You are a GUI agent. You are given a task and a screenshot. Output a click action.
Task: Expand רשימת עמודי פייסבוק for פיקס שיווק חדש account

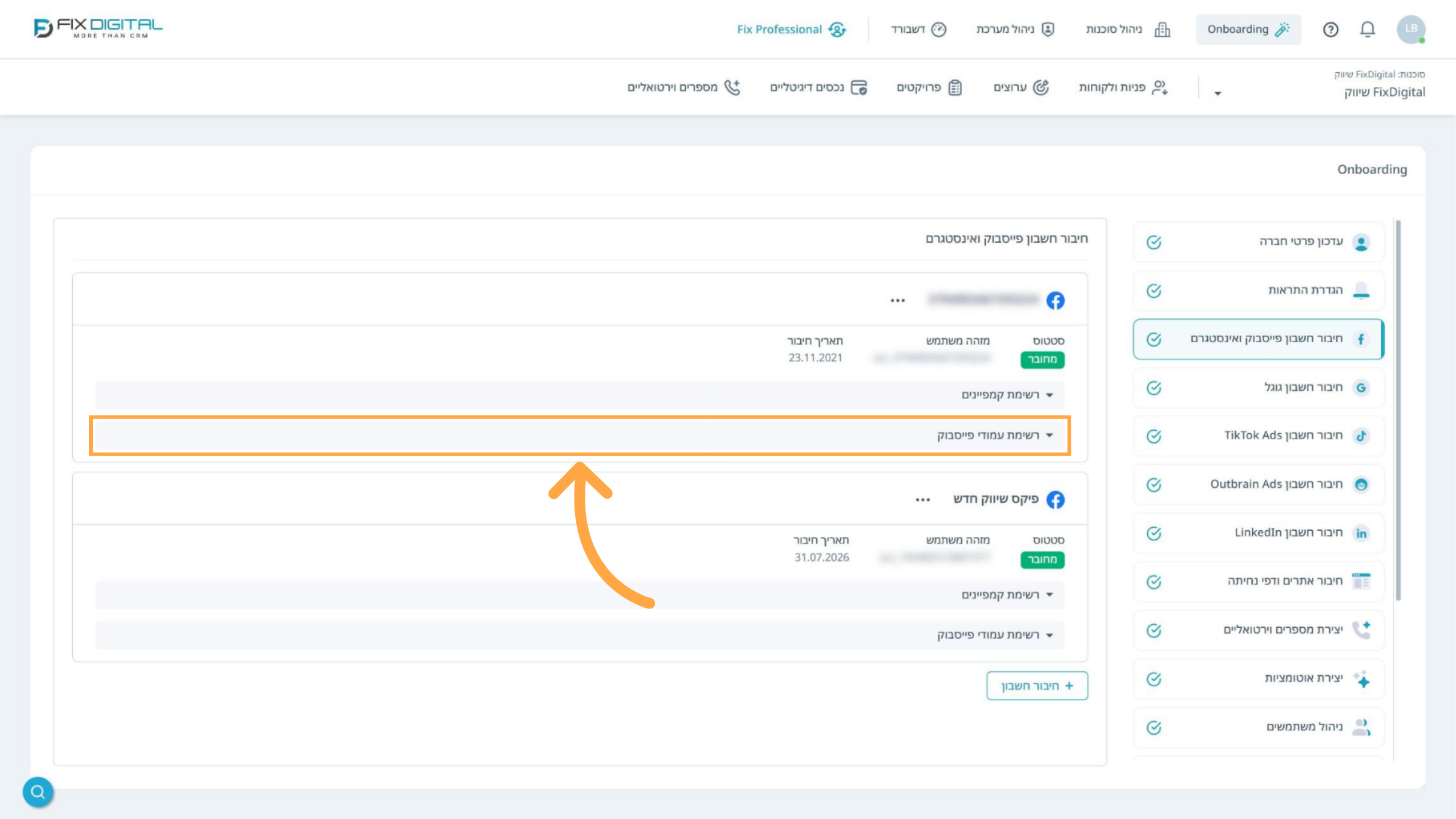pos(579,635)
